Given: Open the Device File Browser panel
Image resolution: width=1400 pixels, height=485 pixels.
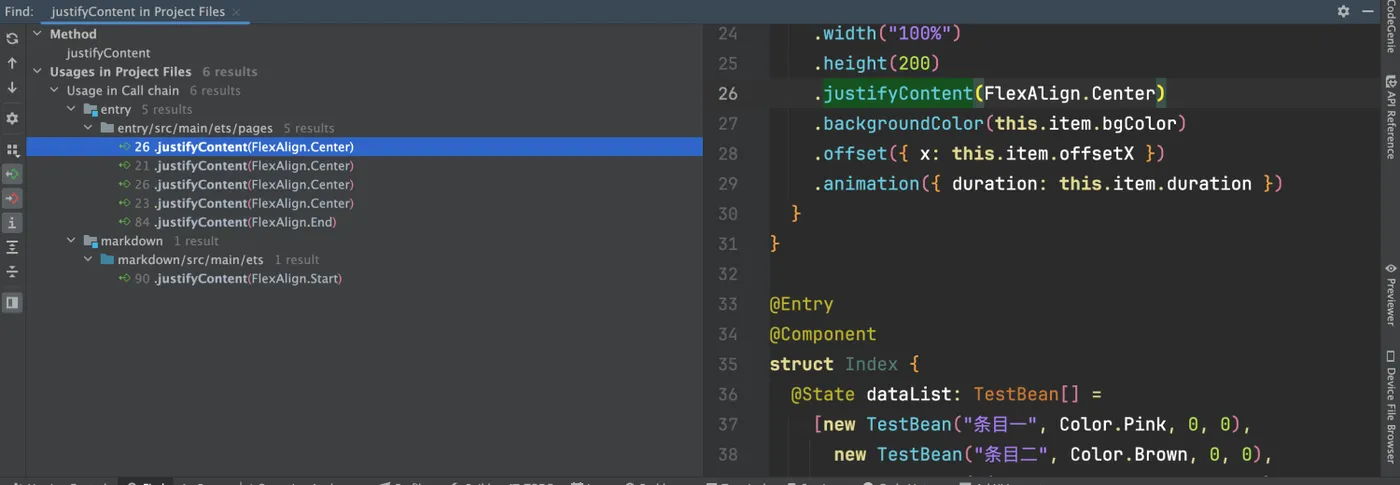Looking at the screenshot, I should click(1390, 406).
